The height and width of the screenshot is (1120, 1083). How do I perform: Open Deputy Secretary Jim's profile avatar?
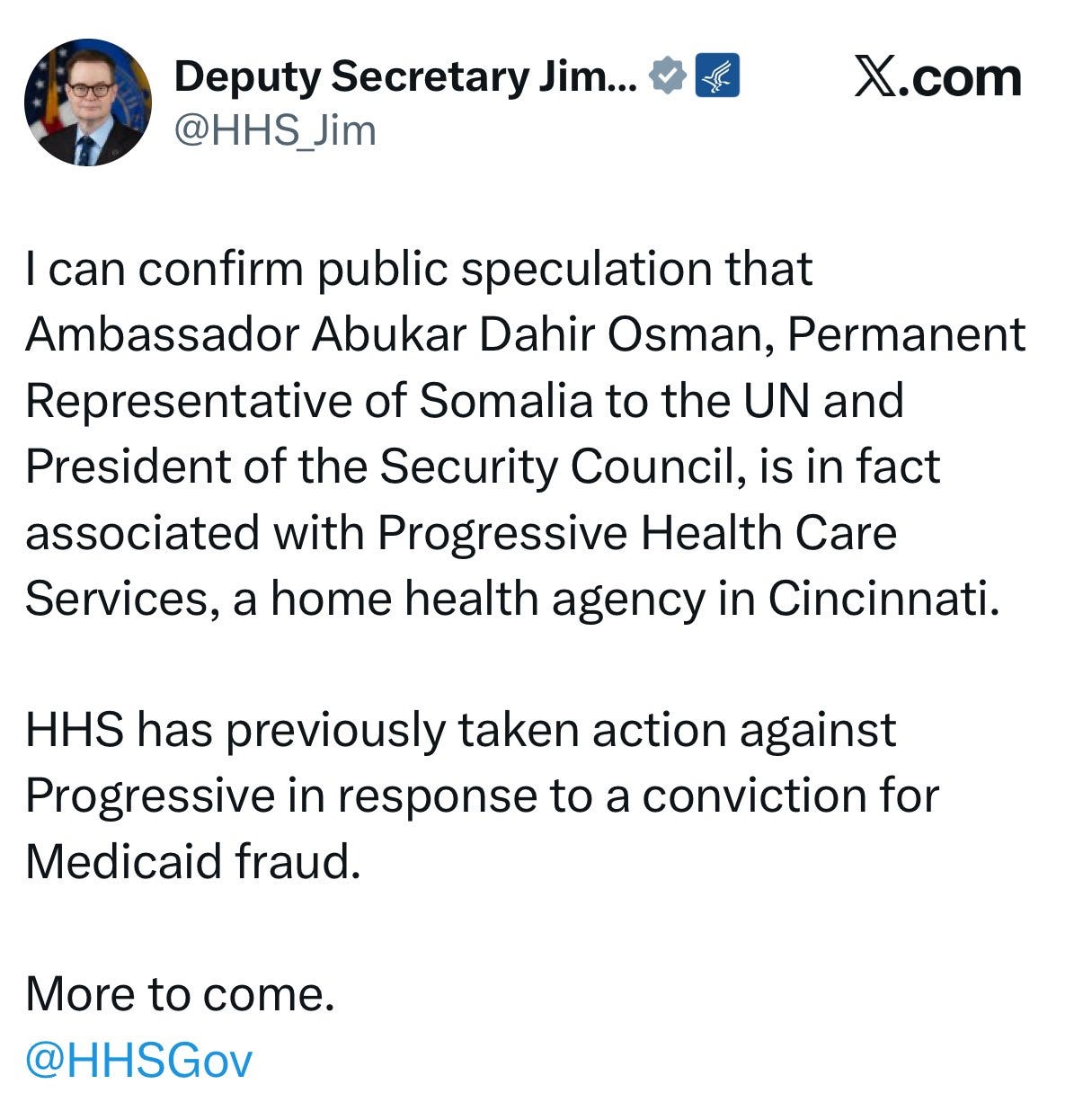[90, 103]
